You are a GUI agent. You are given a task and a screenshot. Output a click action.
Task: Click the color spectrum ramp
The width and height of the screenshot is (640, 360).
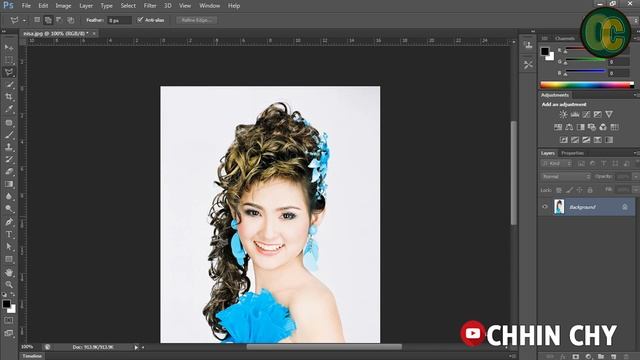point(587,85)
